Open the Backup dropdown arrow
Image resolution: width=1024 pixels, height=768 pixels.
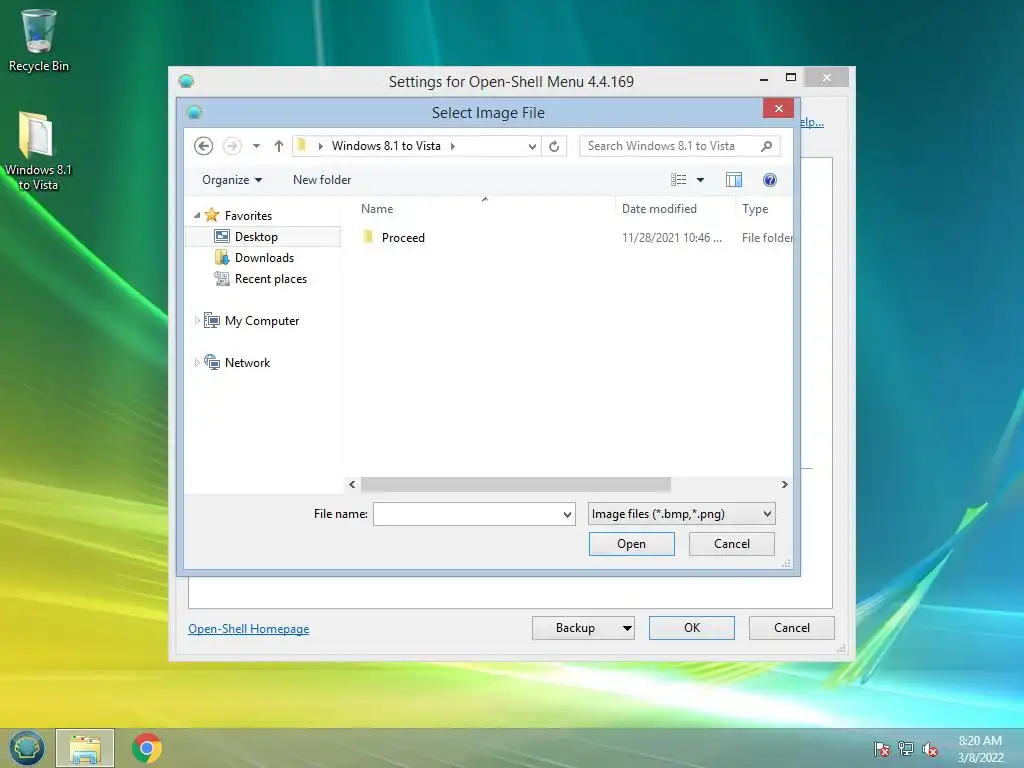click(627, 628)
